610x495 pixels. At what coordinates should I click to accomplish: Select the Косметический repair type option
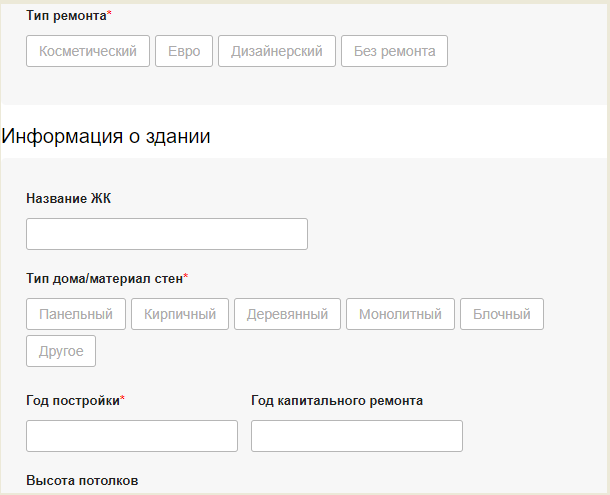click(x=88, y=51)
